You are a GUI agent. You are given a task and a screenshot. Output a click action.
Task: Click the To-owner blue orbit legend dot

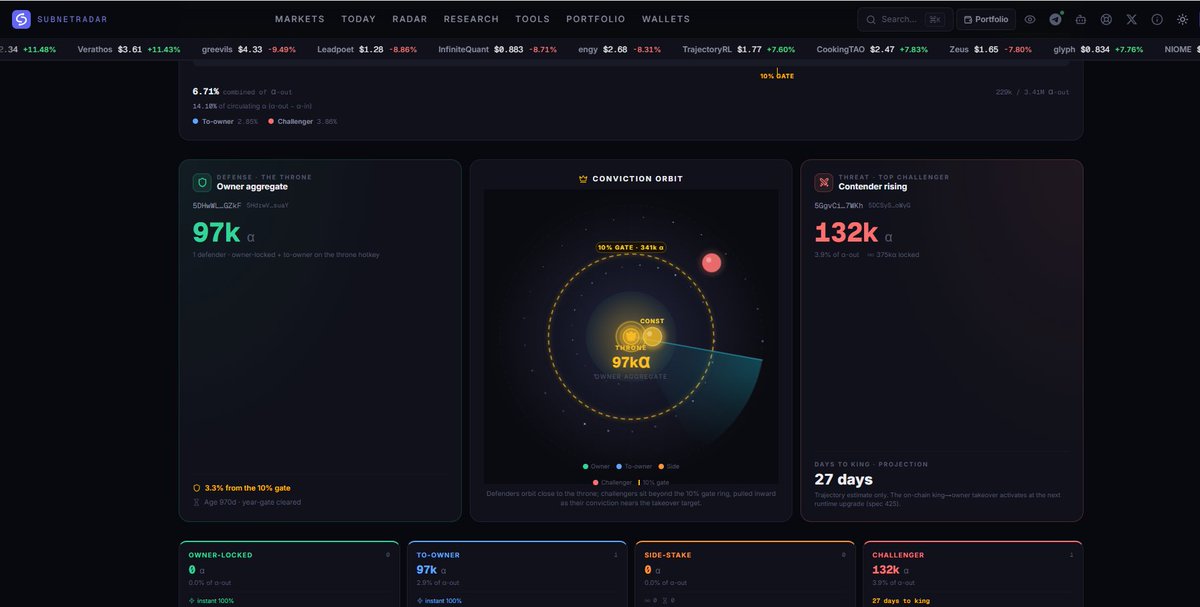click(620, 466)
